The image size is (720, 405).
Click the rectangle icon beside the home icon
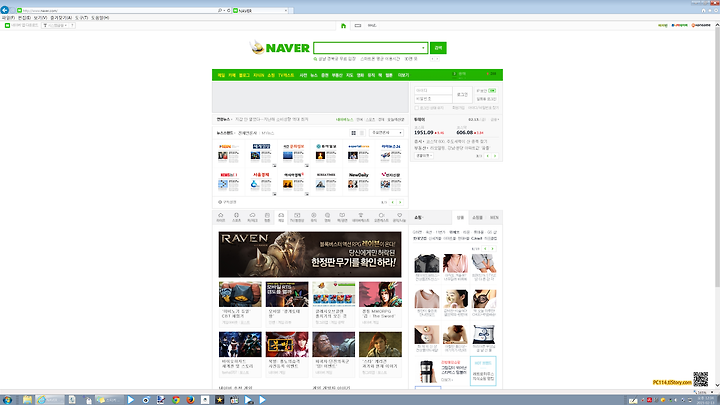[x=358, y=26]
